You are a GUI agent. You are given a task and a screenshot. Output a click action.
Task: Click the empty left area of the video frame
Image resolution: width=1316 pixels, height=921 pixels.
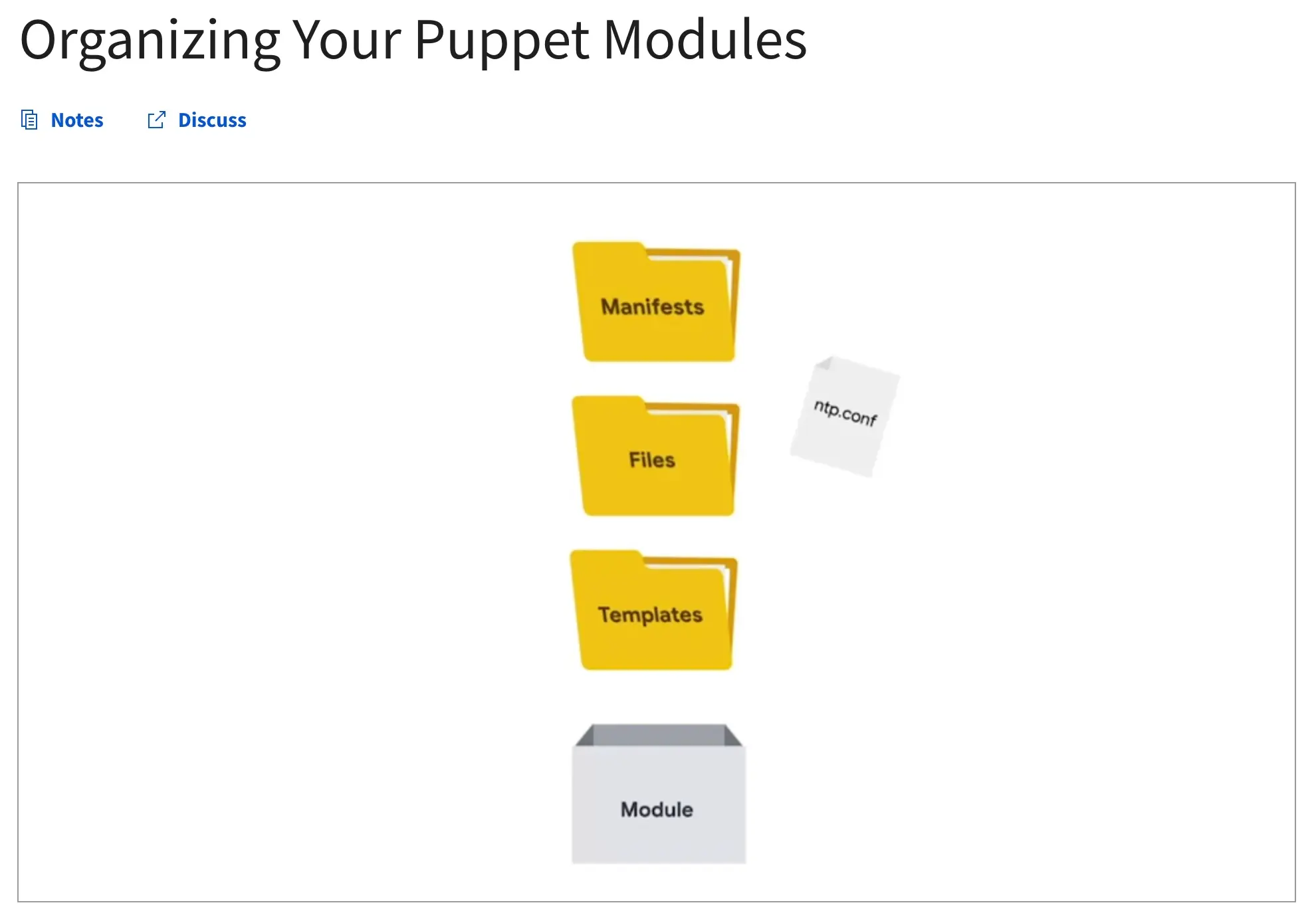click(x=266, y=532)
